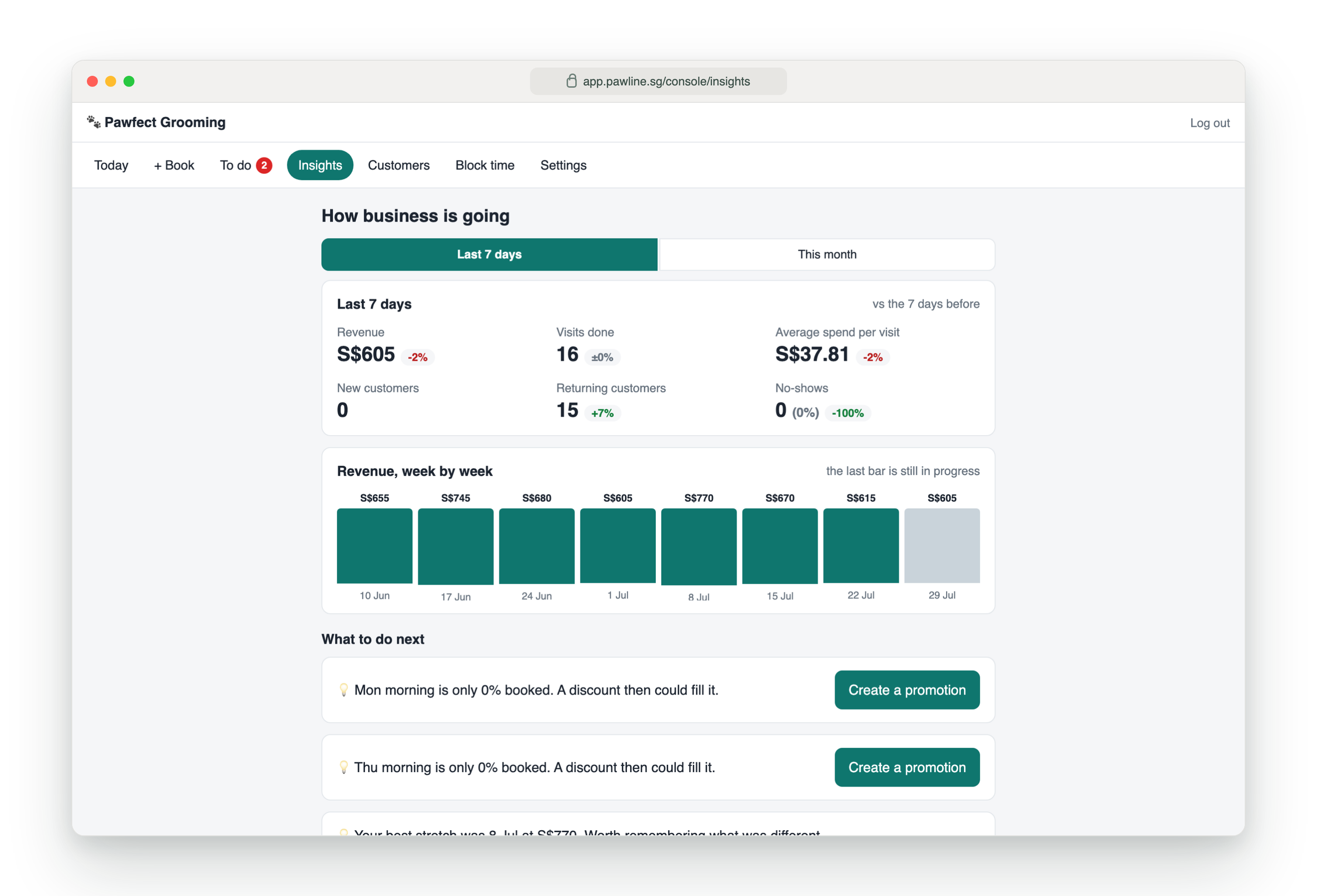Click the "Mon morning is only 0% booked" tip text
This screenshot has width=1317, height=896.
536,690
